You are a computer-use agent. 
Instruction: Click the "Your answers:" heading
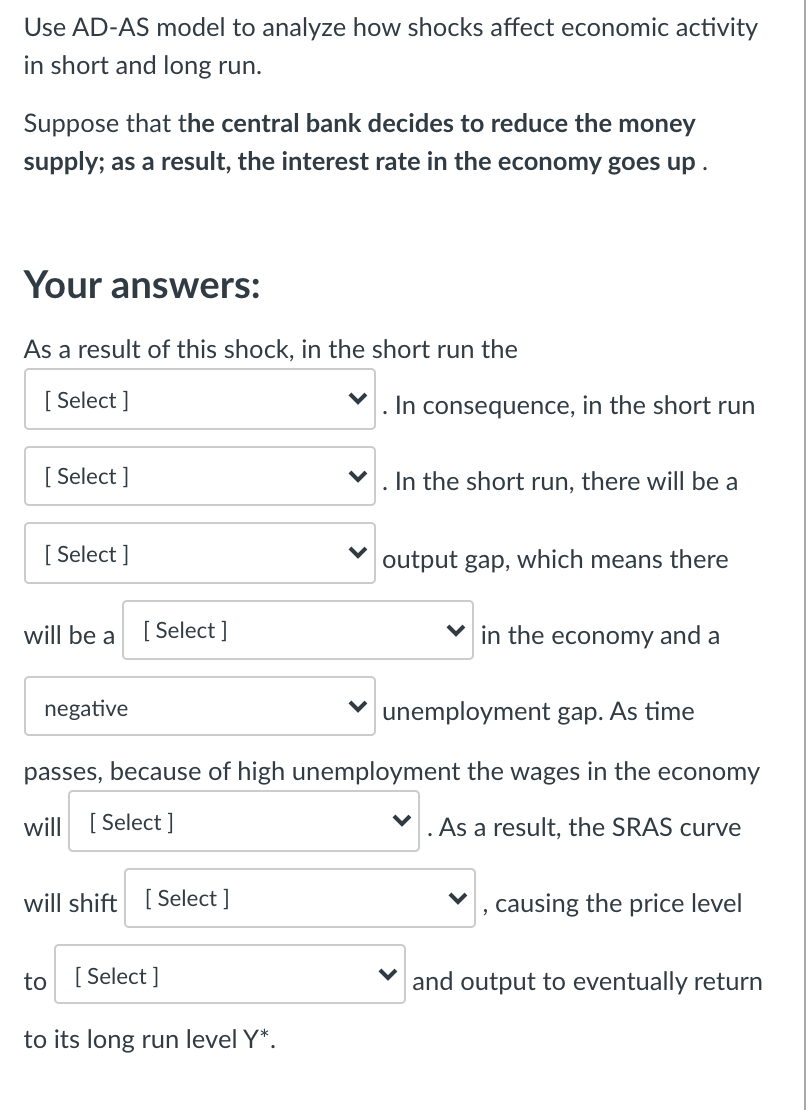pos(142,285)
